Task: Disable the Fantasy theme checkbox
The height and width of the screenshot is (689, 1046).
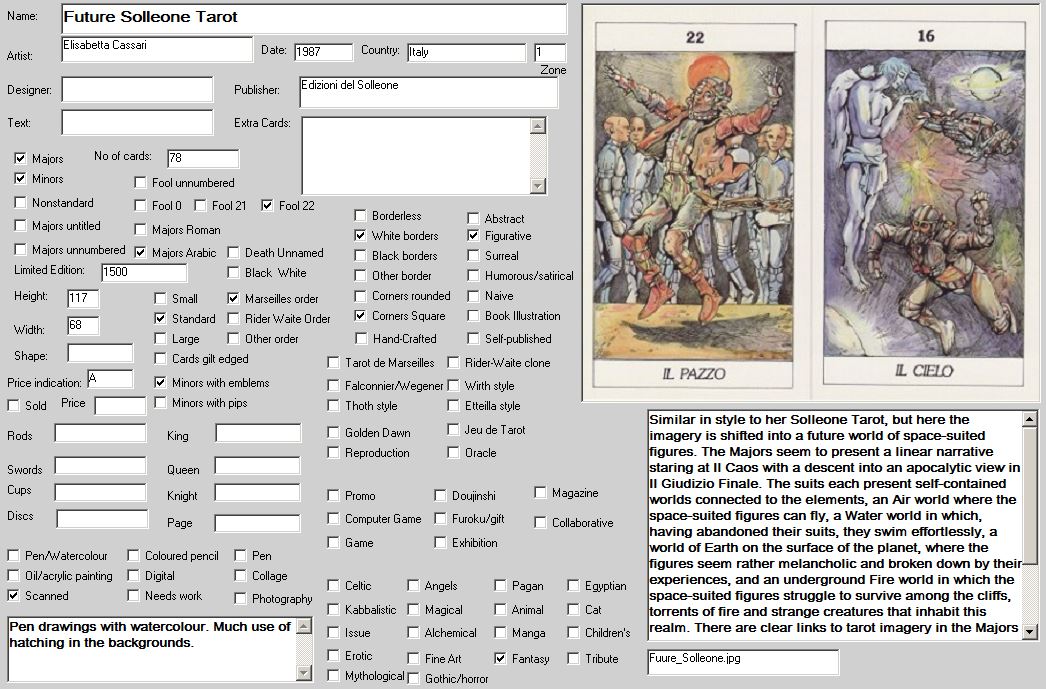Action: [501, 659]
